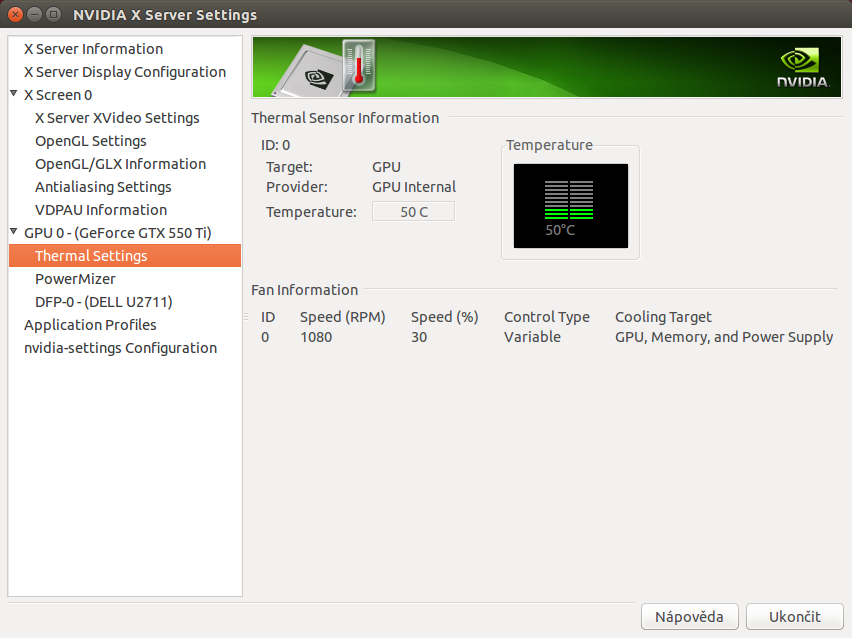Open nvidia-settings Configuration
The height and width of the screenshot is (638, 852).
[121, 348]
